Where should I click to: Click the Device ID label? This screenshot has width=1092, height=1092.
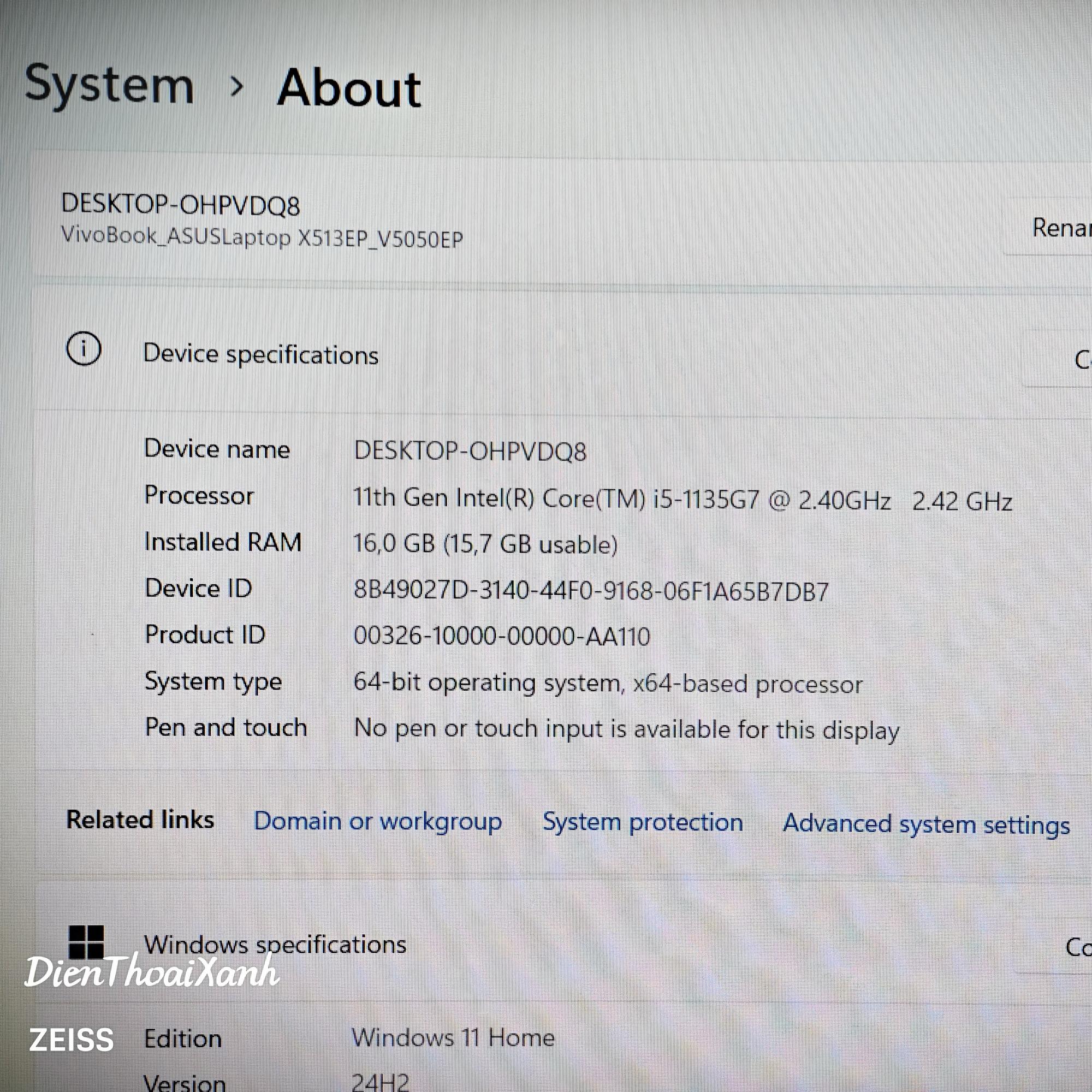click(198, 589)
